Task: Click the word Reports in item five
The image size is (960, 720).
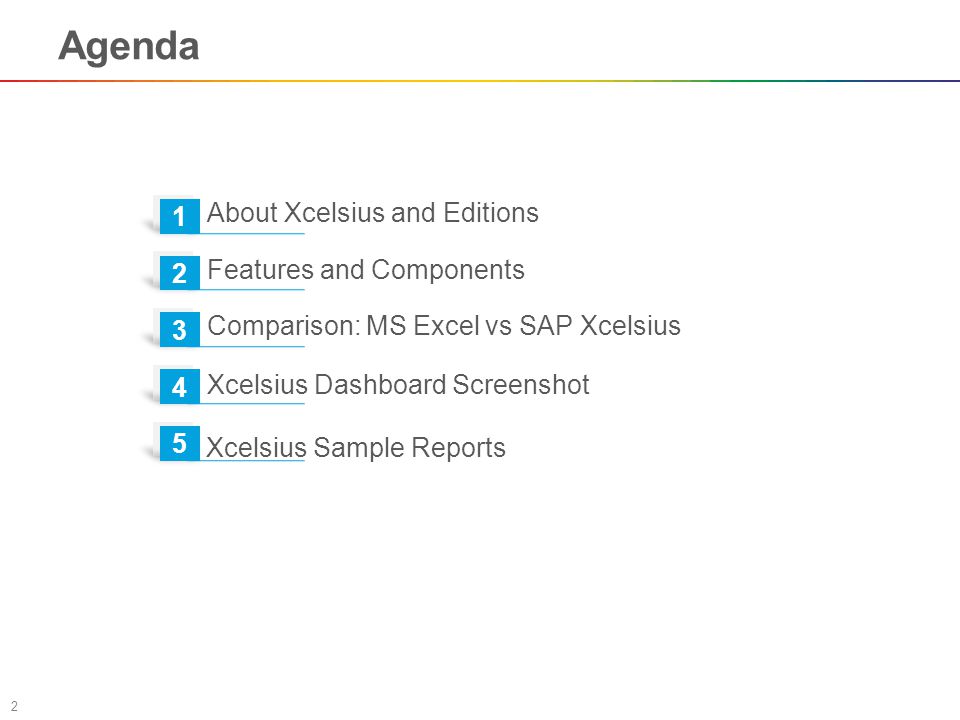Action: [x=458, y=448]
